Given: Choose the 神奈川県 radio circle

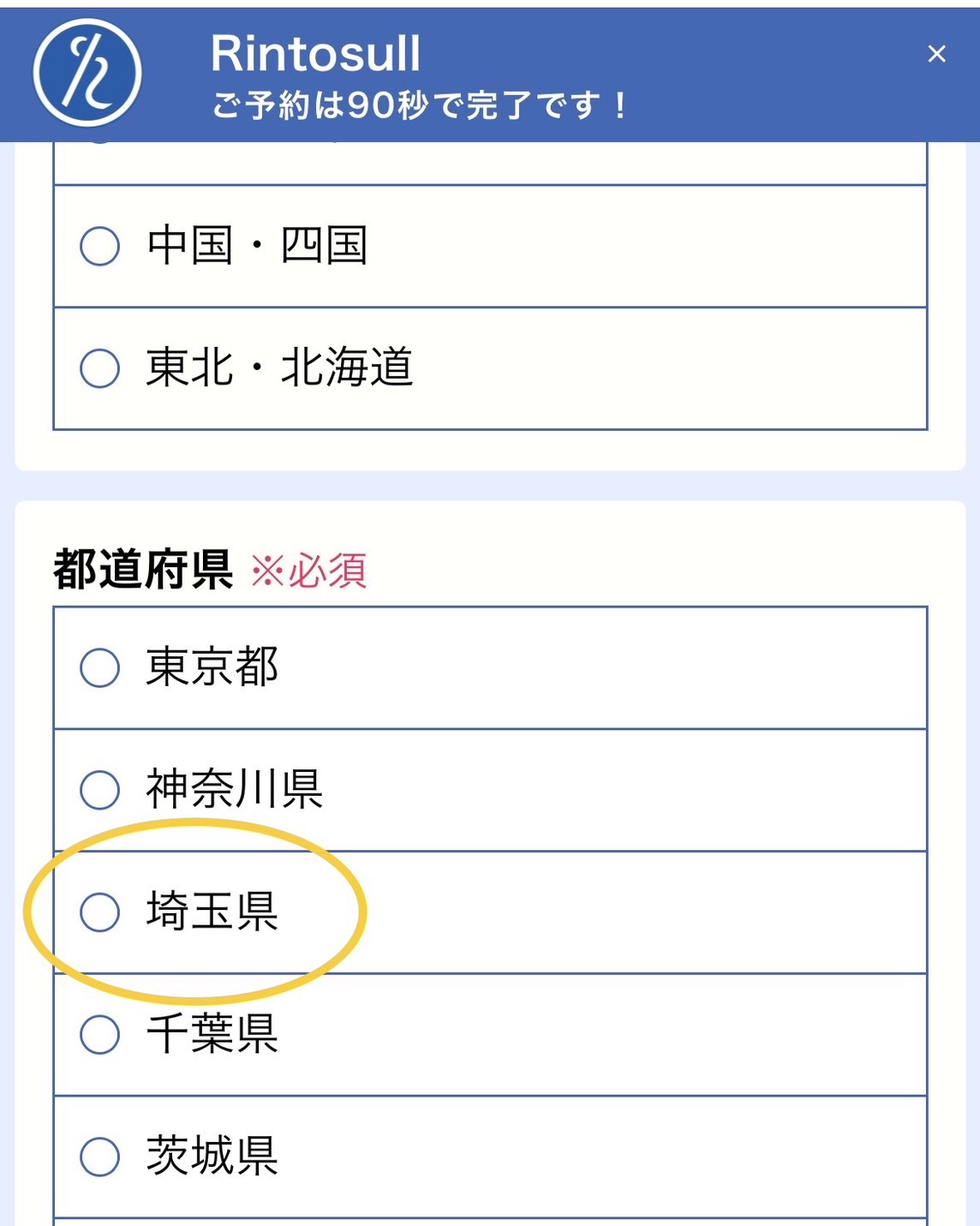Looking at the screenshot, I should pos(100,790).
